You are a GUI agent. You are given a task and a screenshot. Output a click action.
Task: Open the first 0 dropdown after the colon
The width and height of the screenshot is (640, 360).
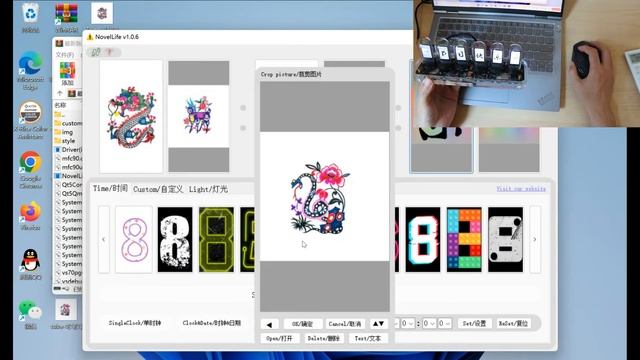pyautogui.click(x=429, y=324)
